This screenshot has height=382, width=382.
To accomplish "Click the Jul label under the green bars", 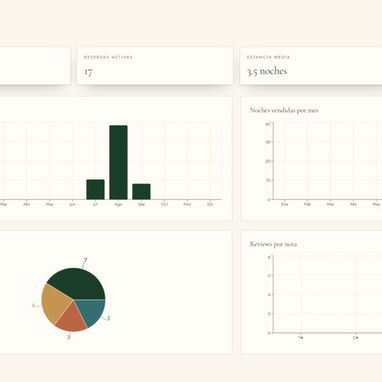I will [x=95, y=204].
